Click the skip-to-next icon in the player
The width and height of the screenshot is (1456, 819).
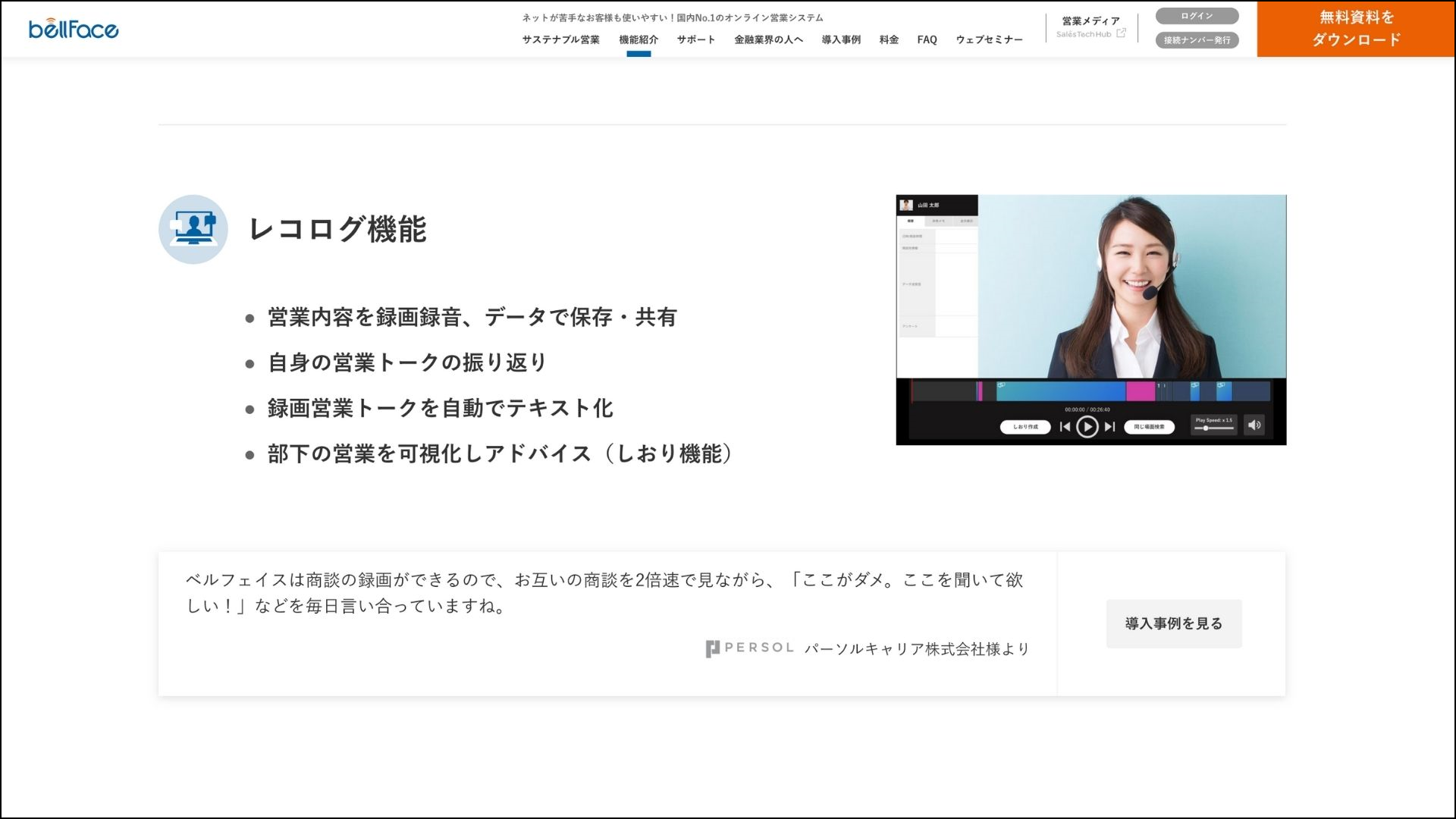point(1110,426)
